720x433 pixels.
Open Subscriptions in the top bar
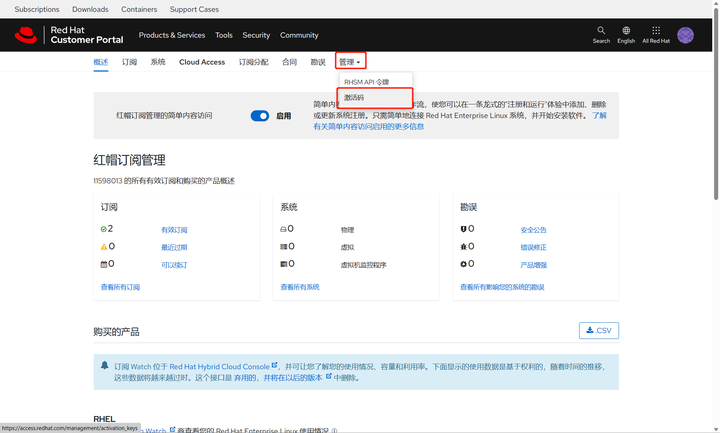tap(37, 9)
